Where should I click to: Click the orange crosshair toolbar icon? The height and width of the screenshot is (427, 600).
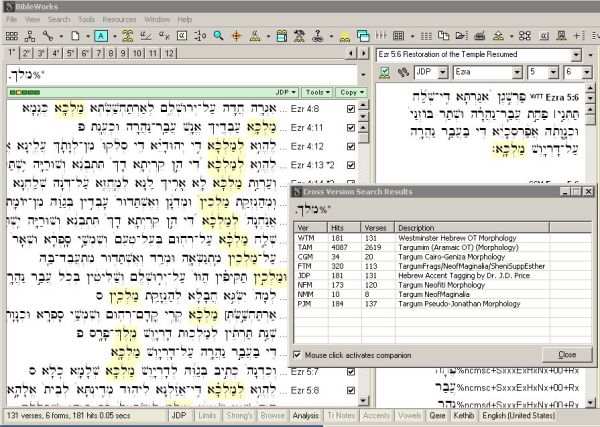pos(236,36)
